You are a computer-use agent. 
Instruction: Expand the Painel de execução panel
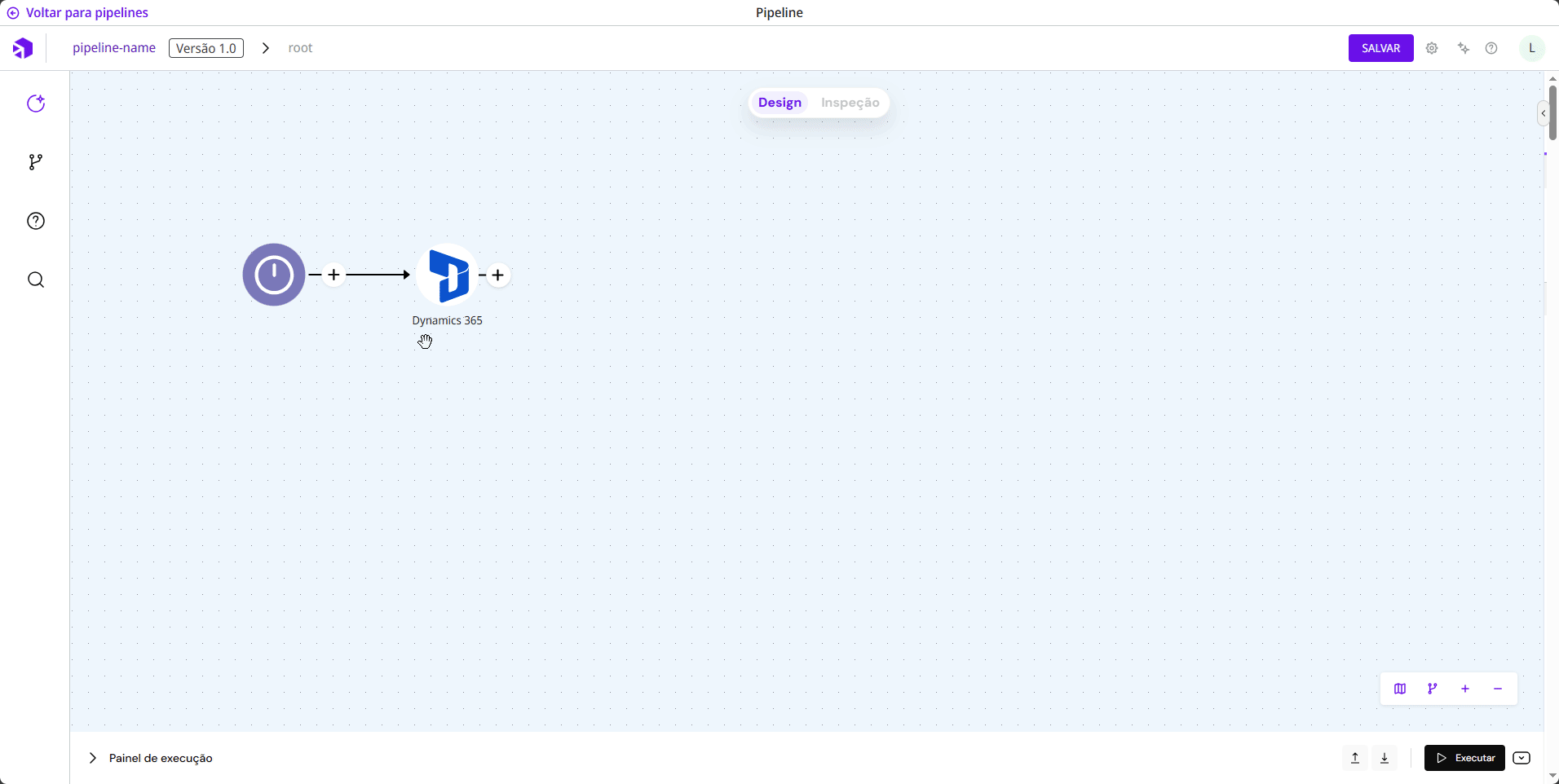click(x=93, y=758)
